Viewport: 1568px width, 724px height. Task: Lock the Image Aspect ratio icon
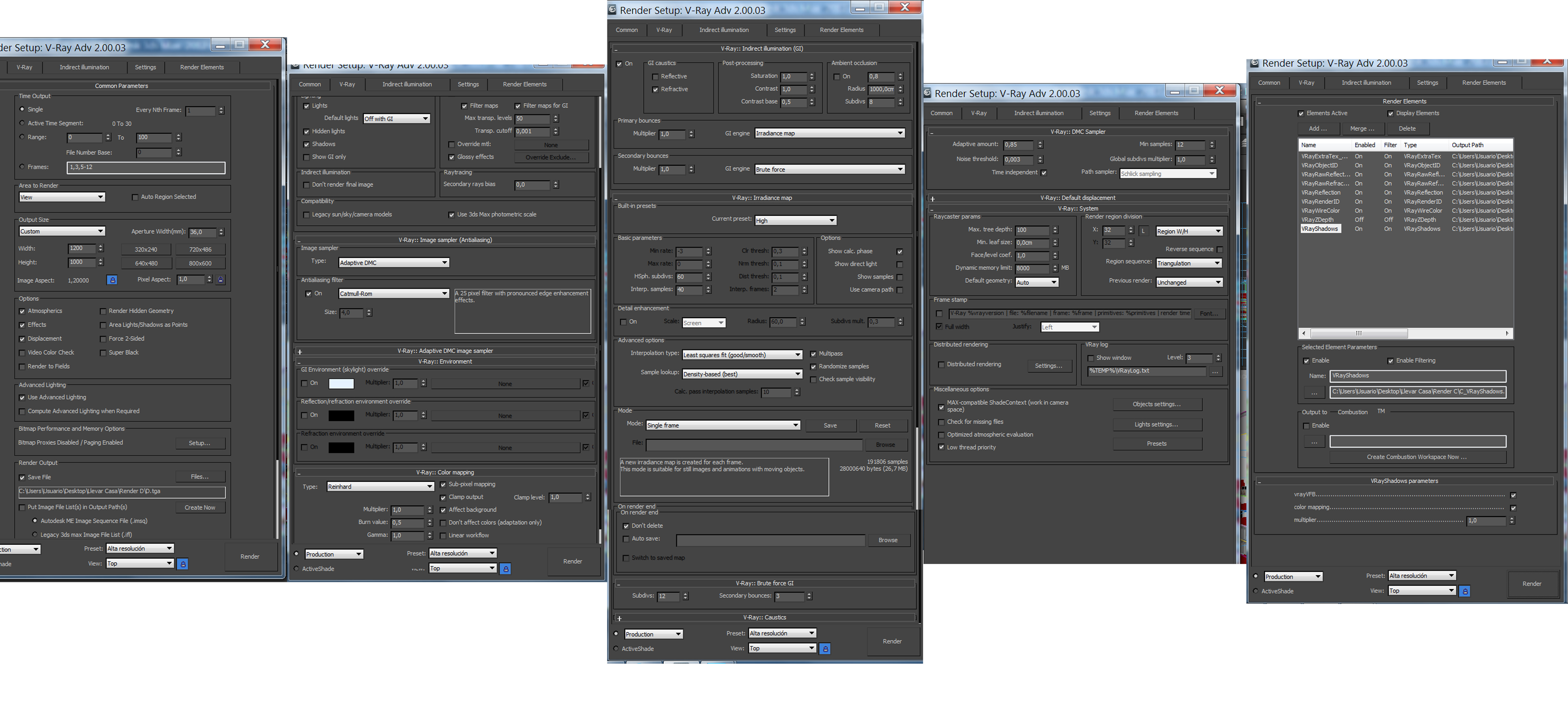coord(112,280)
